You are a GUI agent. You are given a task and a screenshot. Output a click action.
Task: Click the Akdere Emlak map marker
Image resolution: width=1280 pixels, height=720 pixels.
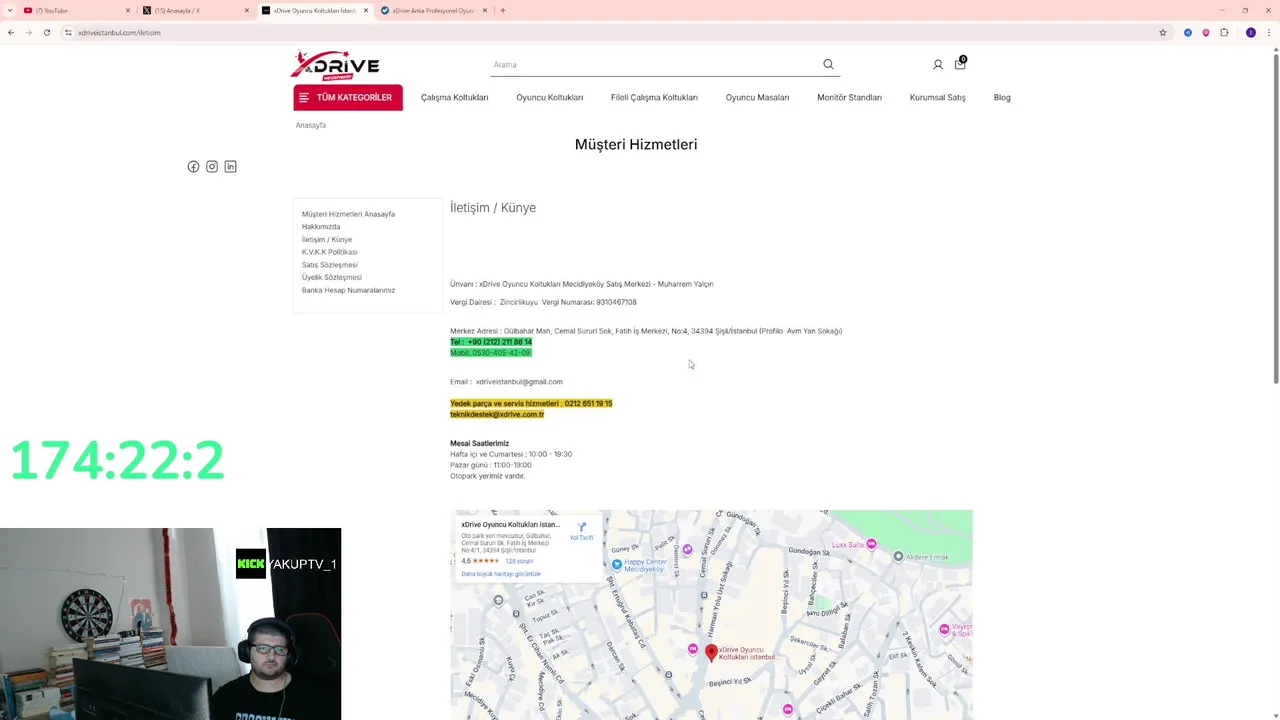(898, 557)
